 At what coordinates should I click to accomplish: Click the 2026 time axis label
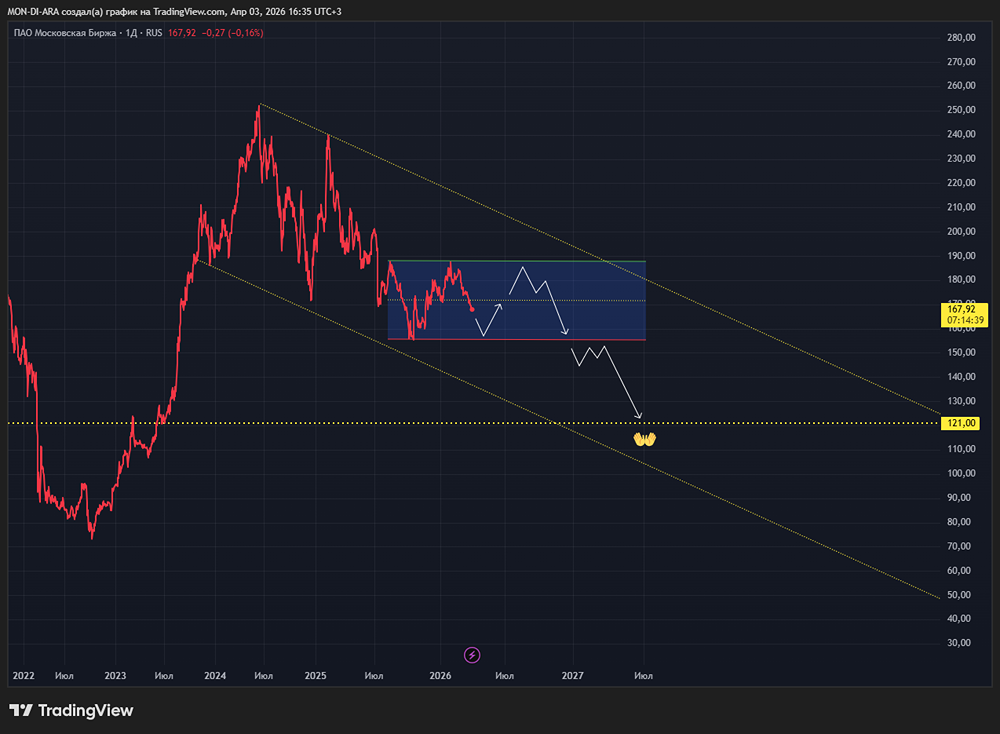click(440, 675)
